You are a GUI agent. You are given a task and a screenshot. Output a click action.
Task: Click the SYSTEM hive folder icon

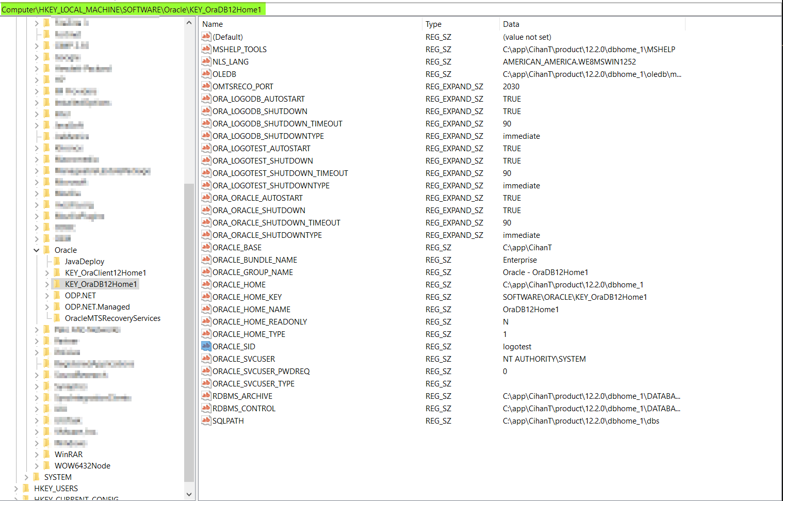36,477
